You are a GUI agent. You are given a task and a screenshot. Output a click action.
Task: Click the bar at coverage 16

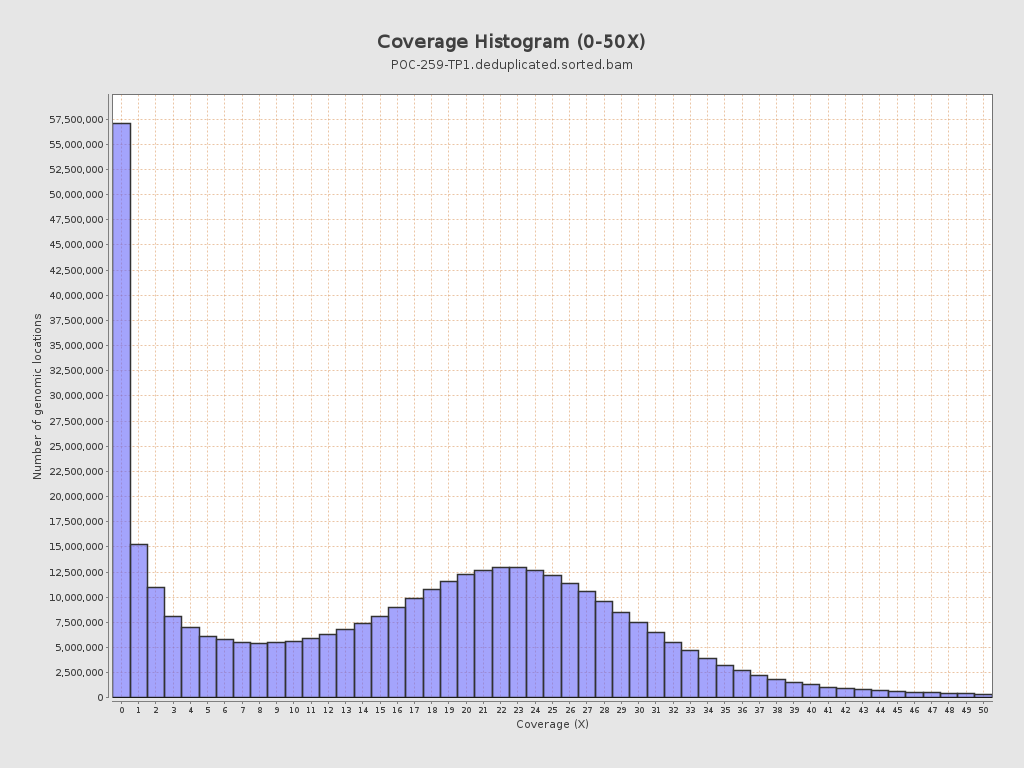tap(397, 652)
